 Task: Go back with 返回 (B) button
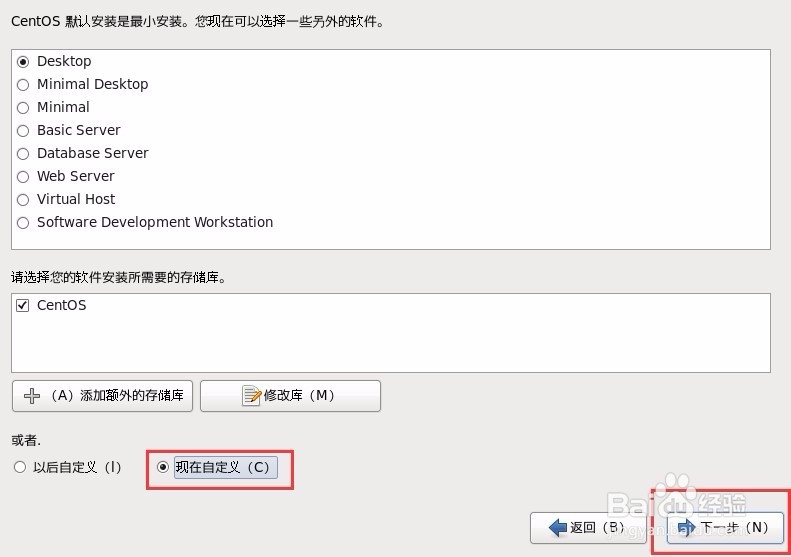(x=588, y=528)
